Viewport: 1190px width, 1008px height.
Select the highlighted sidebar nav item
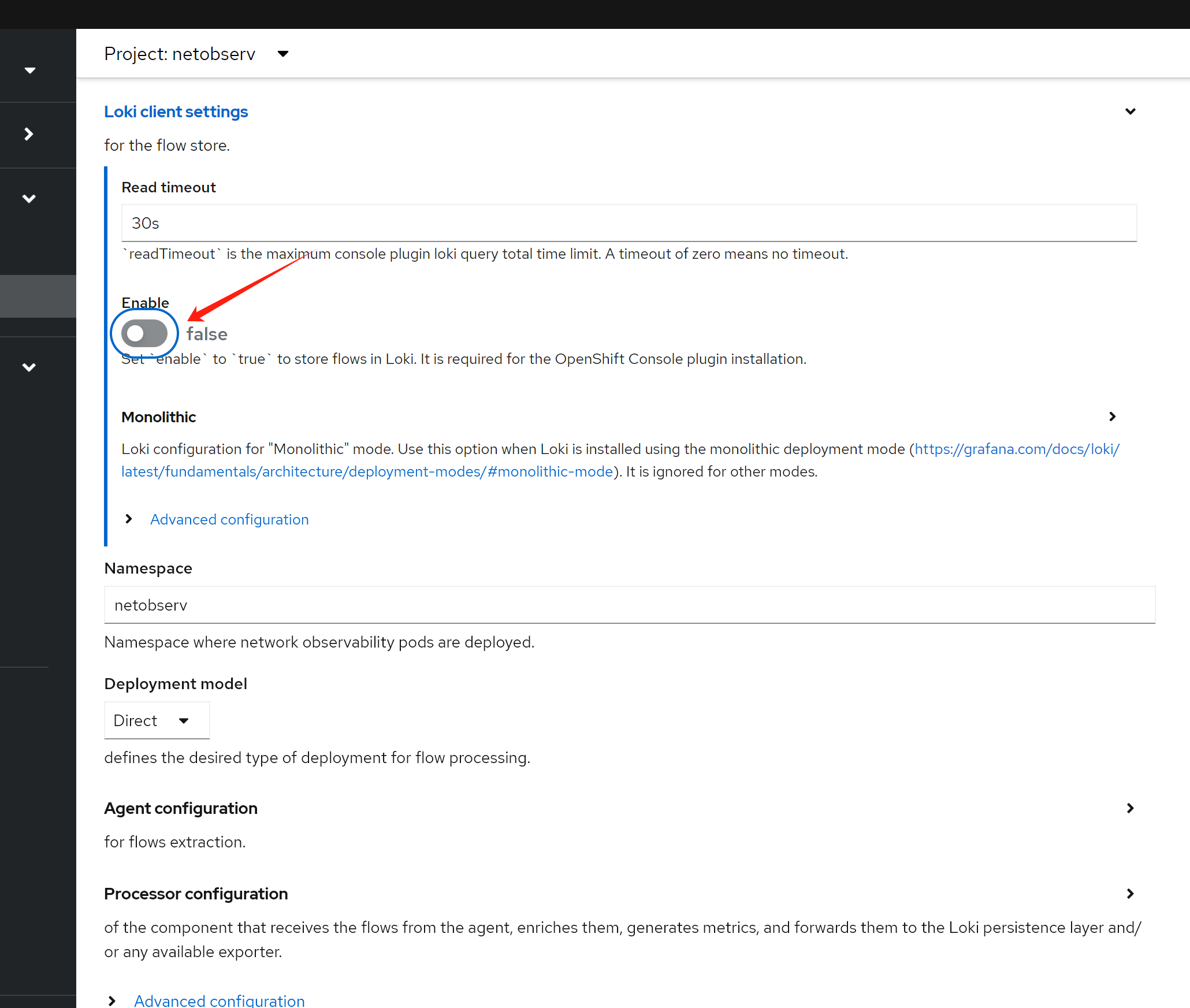coord(38,296)
